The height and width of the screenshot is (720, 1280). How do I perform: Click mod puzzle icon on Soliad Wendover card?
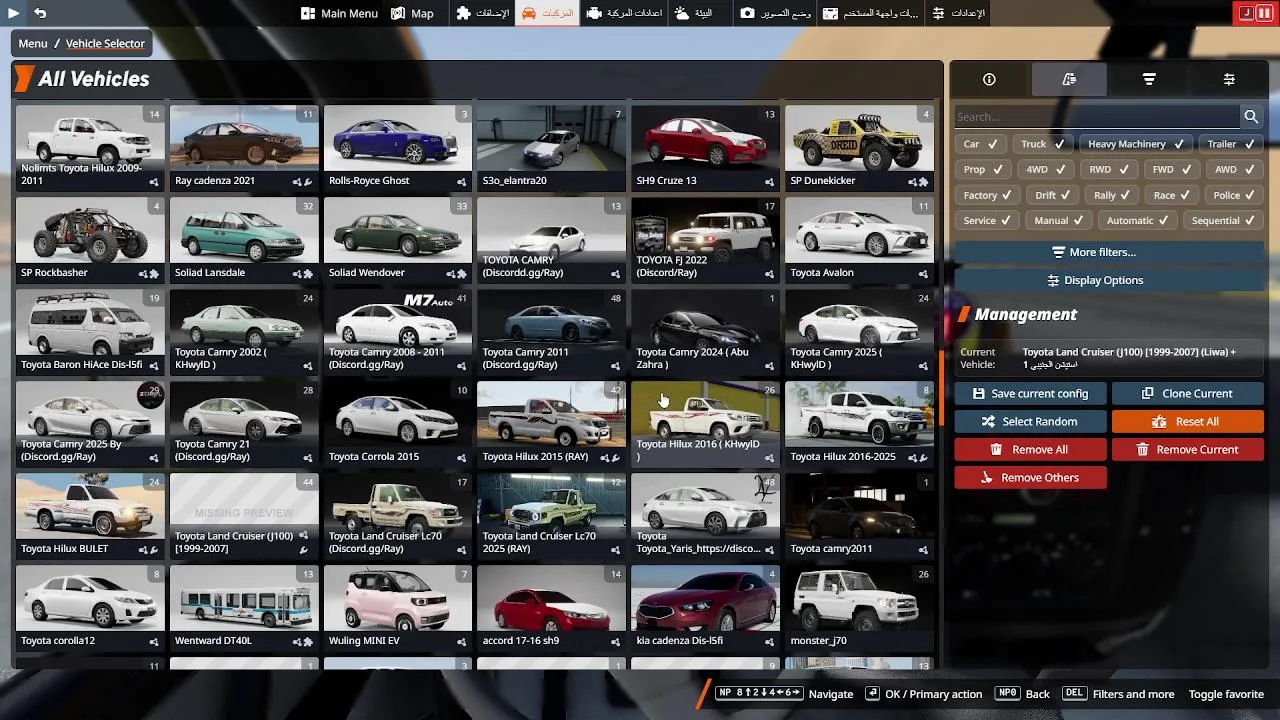(461, 274)
